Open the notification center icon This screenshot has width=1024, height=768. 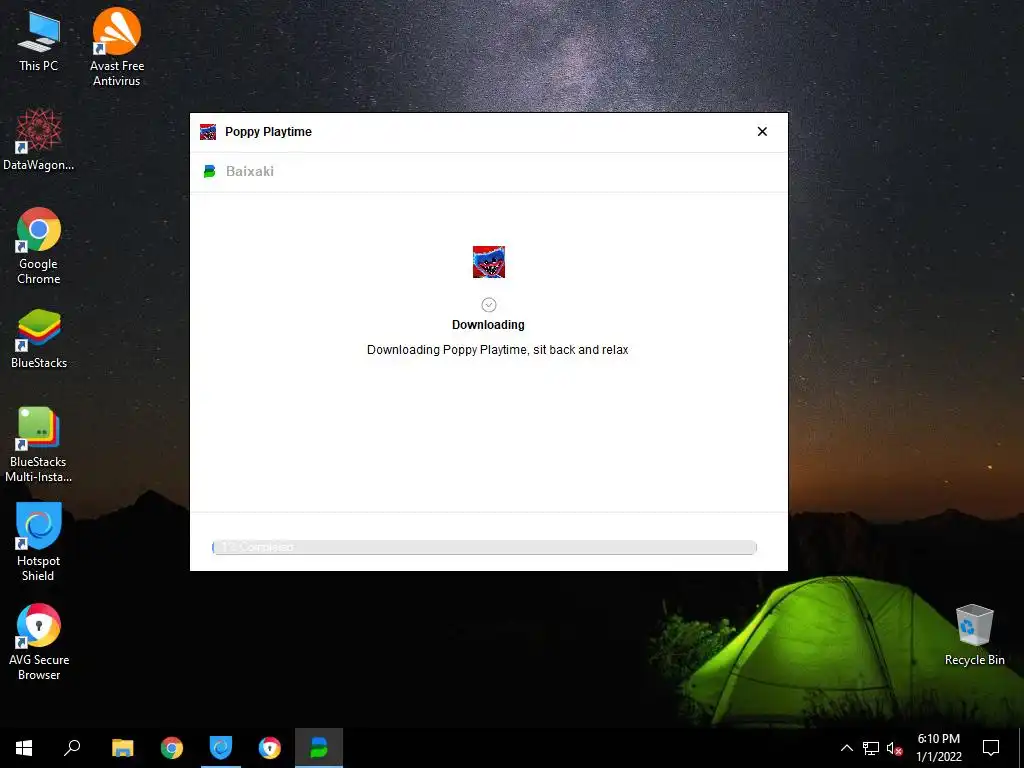[991, 748]
